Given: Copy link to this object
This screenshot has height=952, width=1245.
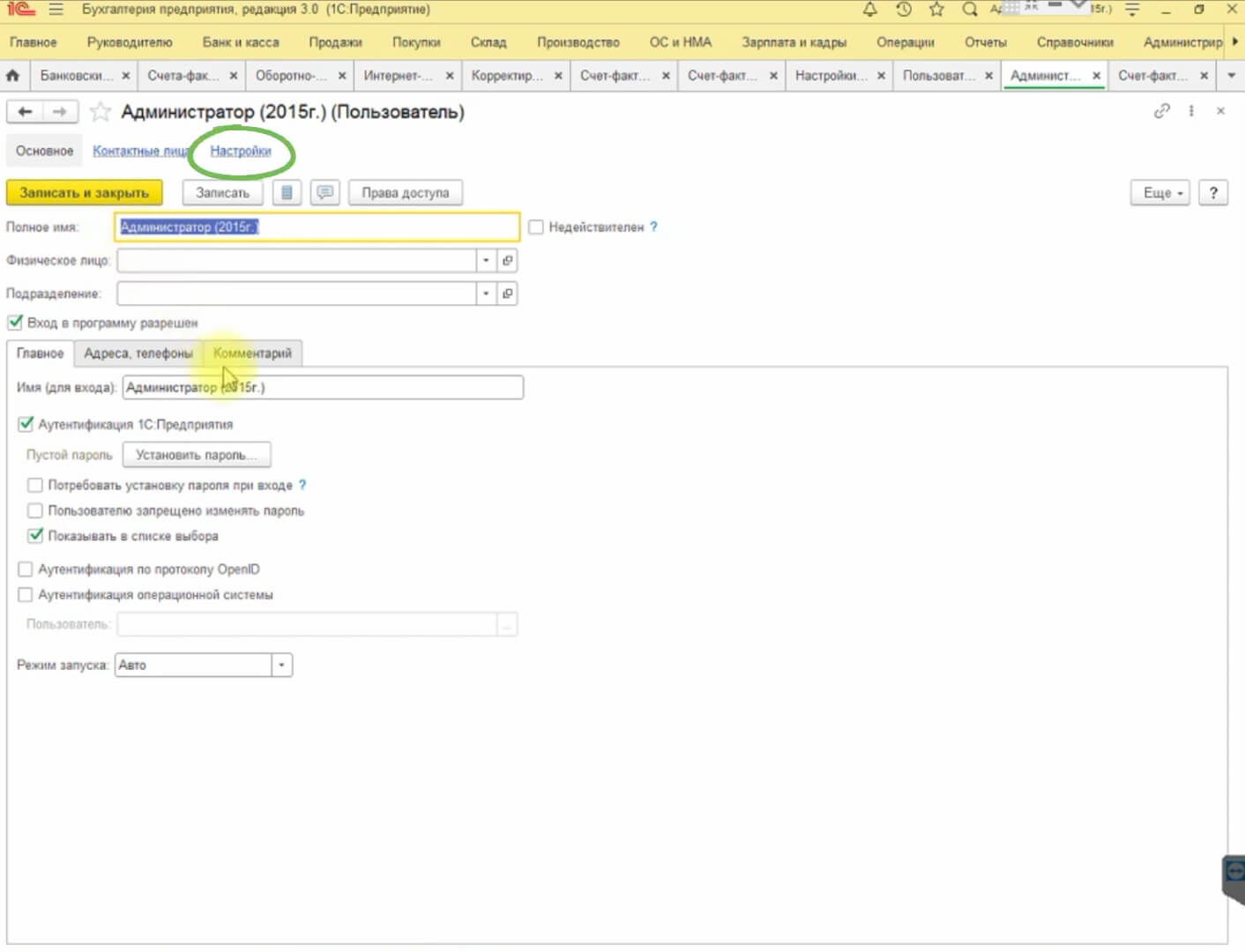Looking at the screenshot, I should (1162, 111).
